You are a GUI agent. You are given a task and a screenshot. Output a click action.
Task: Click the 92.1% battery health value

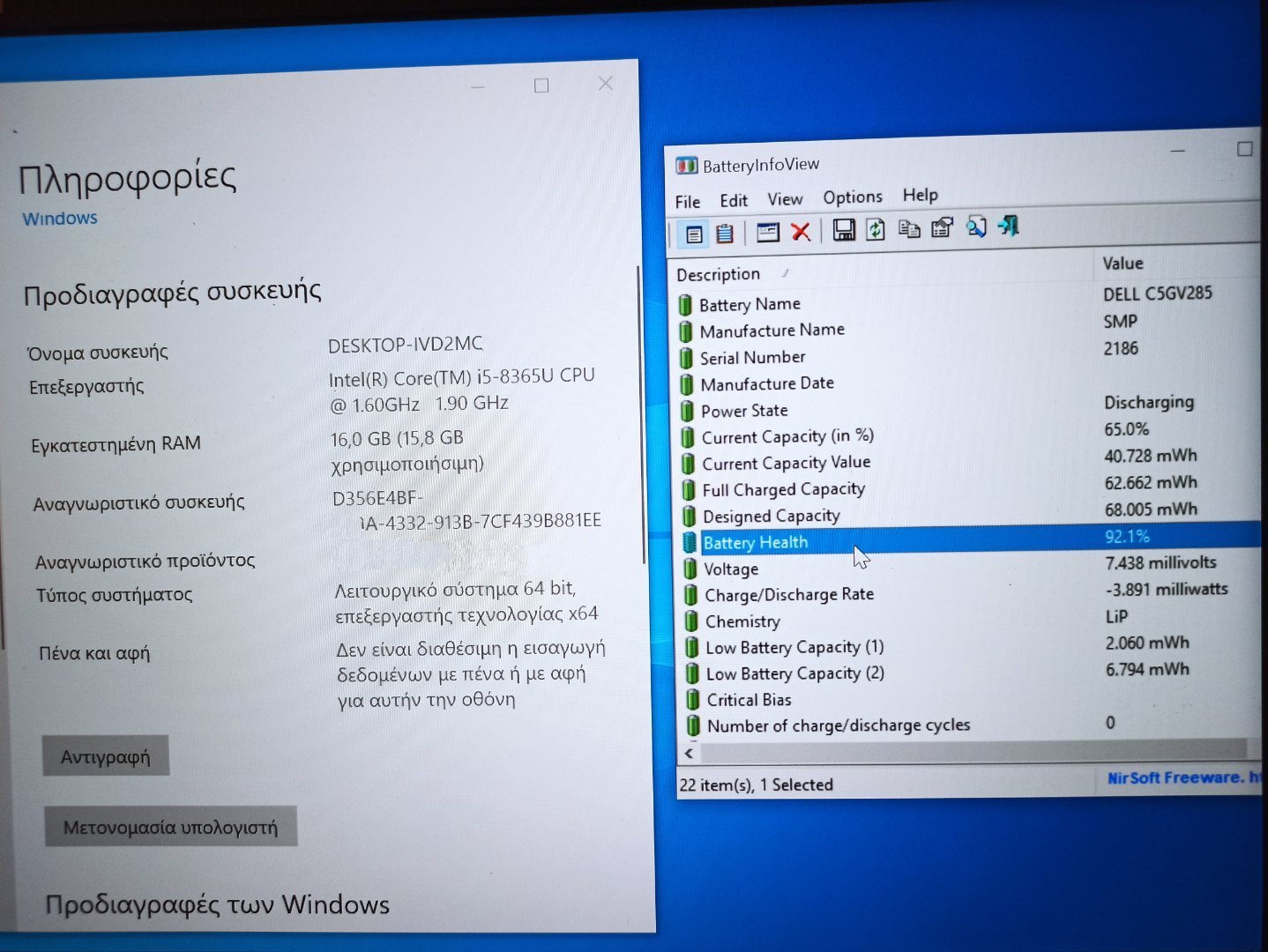1127,536
